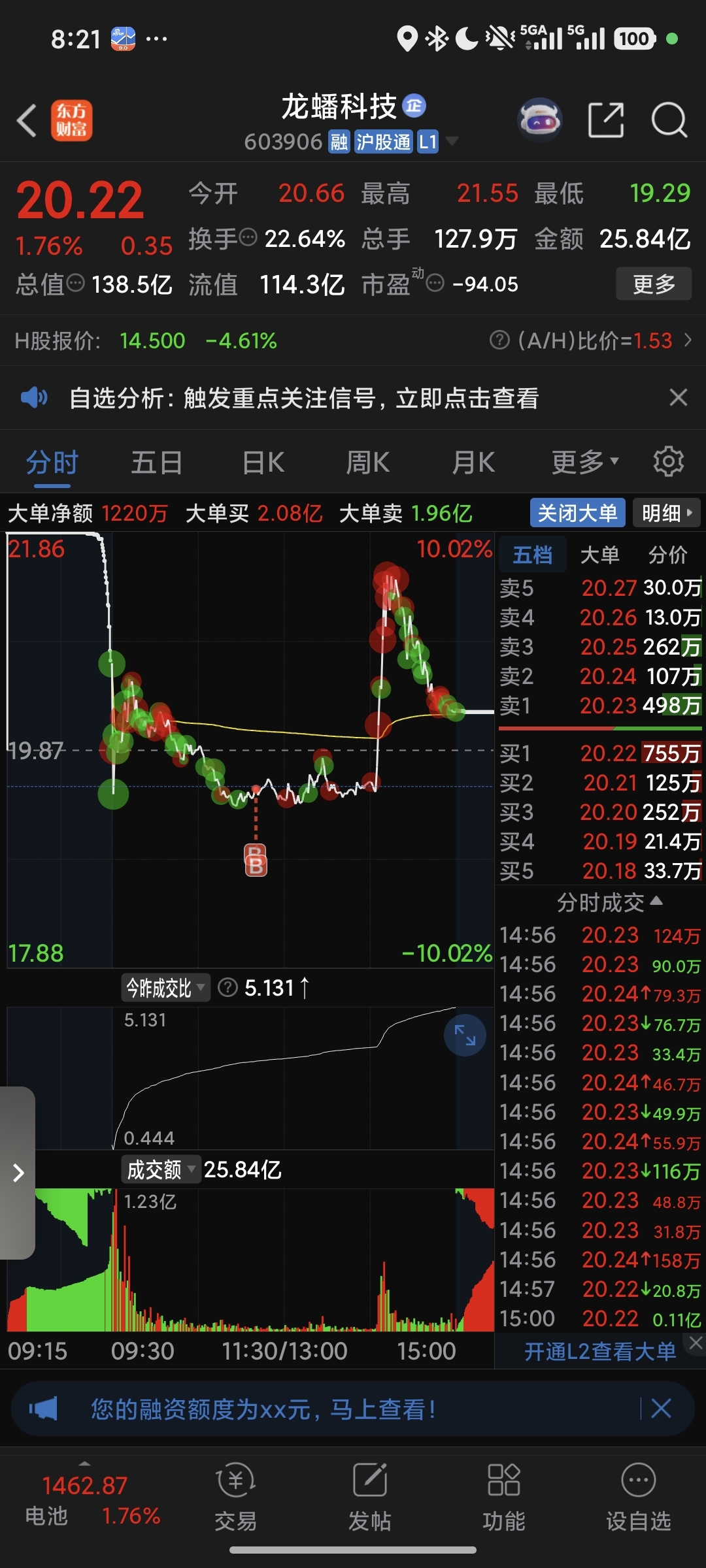Tap the L1 level badge
The width and height of the screenshot is (706, 1568).
click(428, 142)
